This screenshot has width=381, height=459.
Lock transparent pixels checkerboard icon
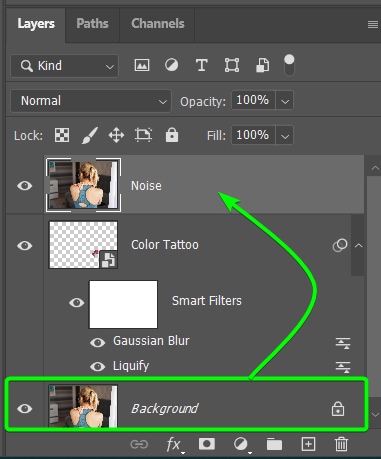coord(62,135)
